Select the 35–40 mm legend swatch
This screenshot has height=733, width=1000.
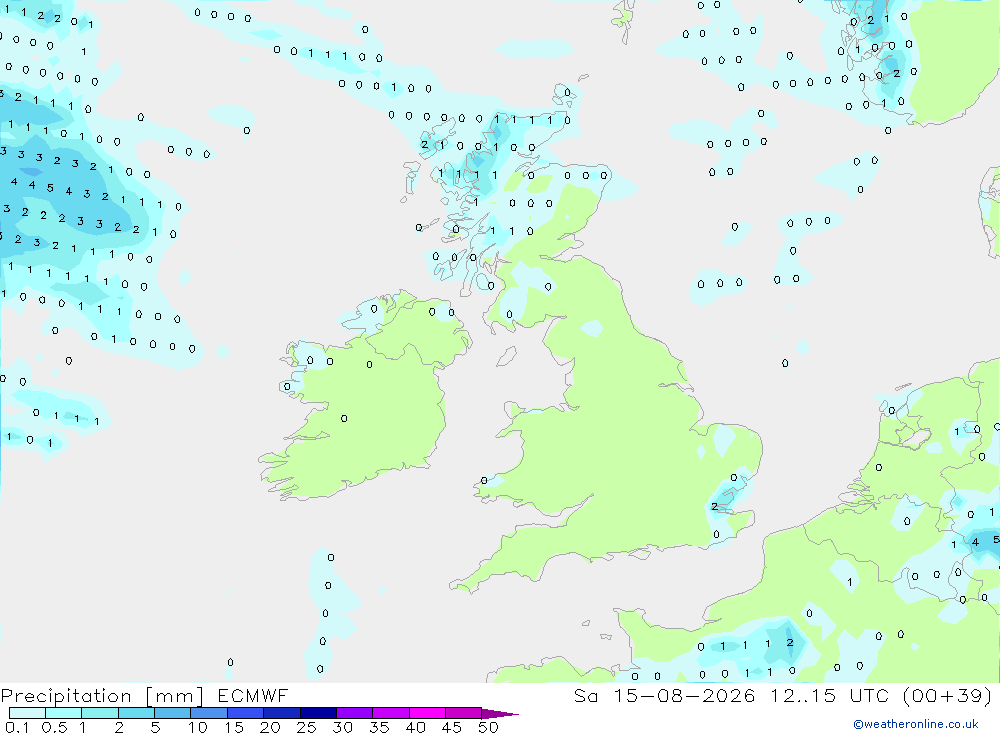coord(391,713)
